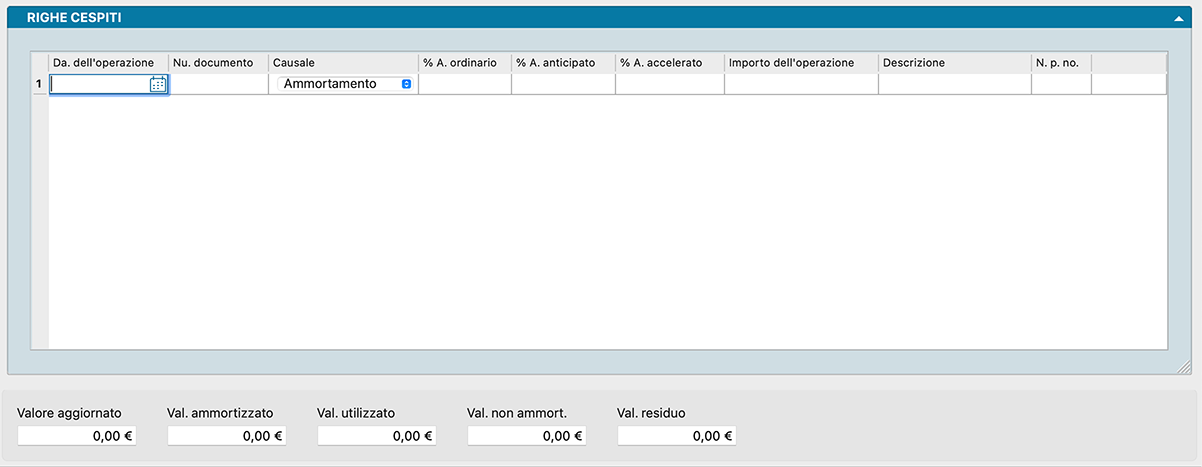The height and width of the screenshot is (467, 1202).
Task: Collapse the Righe Cespiti panel
Action: tap(1178, 18)
